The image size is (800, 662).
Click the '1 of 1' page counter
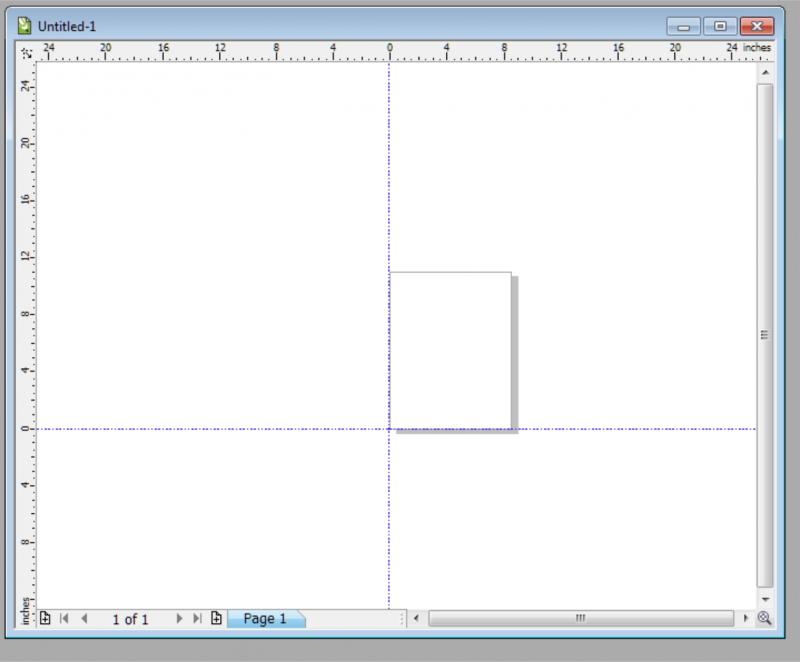pos(130,619)
